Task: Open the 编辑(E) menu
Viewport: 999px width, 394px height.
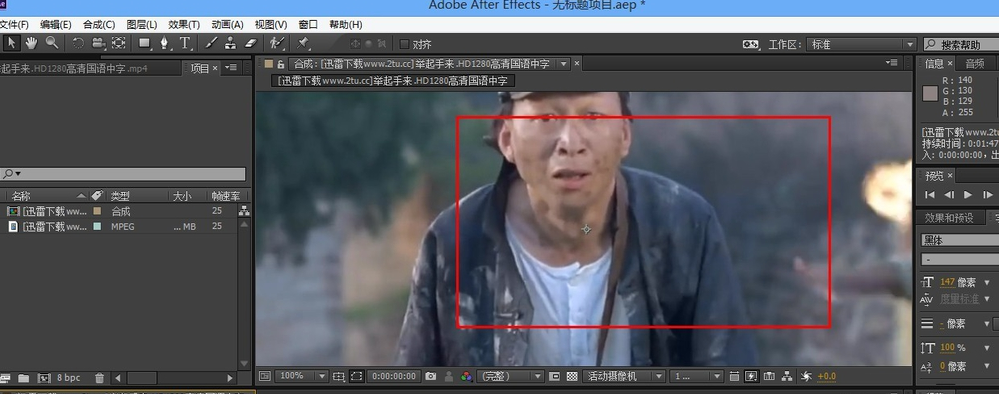Action: (55, 25)
